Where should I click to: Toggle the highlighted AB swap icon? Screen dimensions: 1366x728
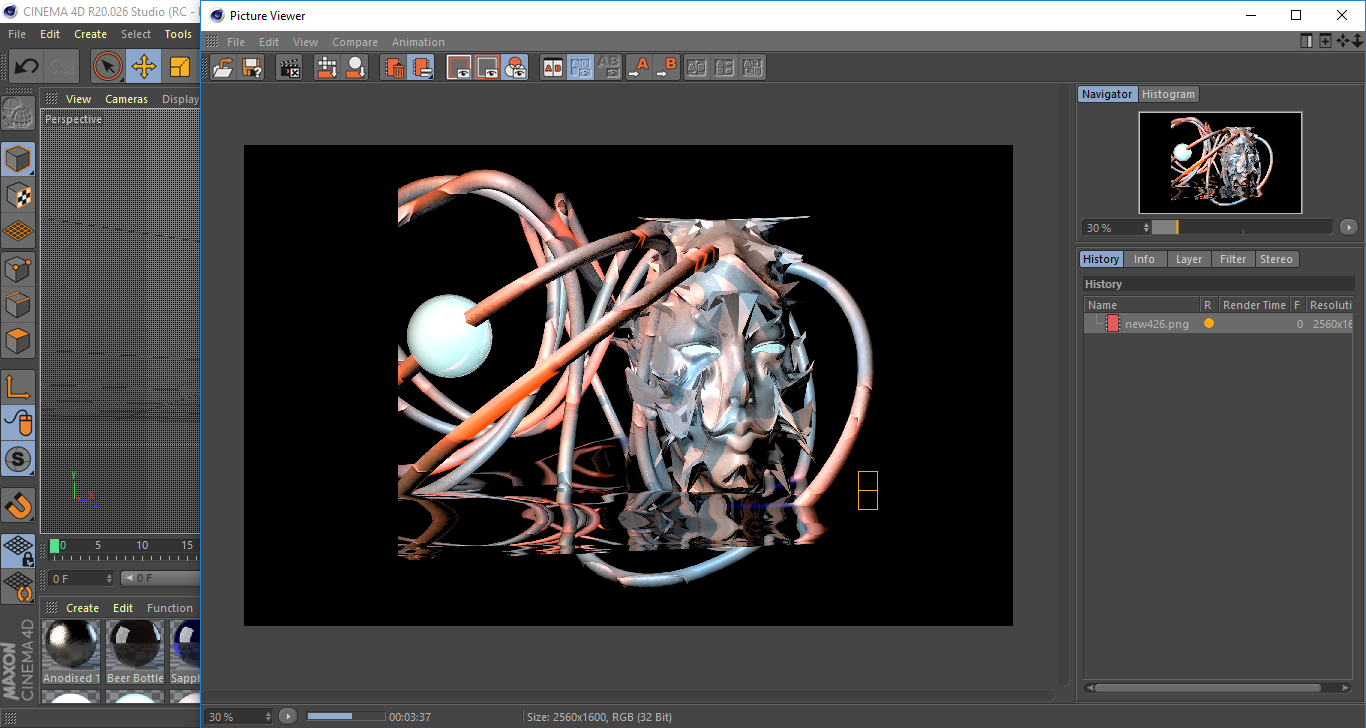click(x=580, y=68)
